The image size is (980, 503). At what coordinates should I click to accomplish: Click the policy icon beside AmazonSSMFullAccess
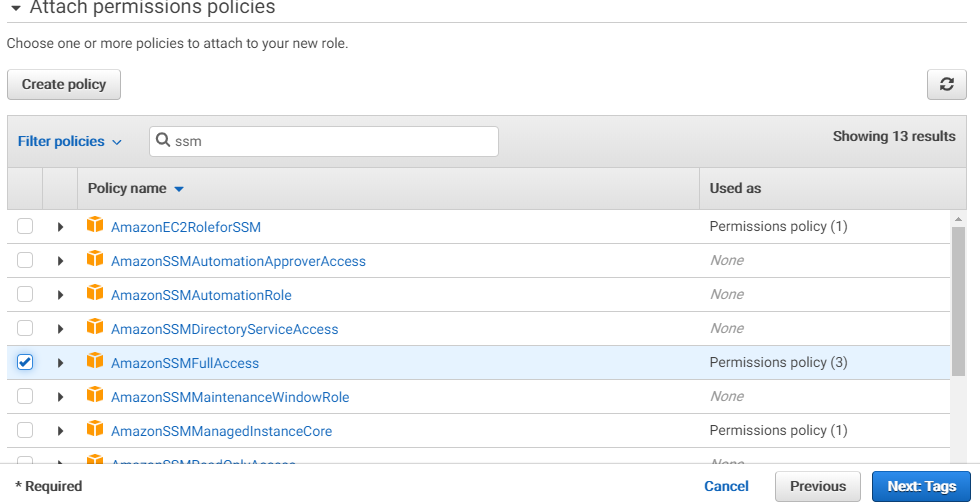click(95, 361)
